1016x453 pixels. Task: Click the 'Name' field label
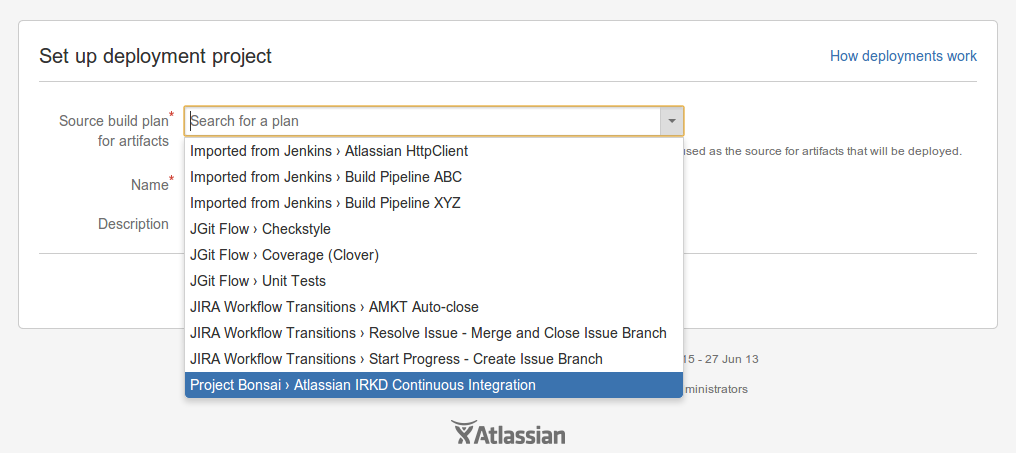pos(150,185)
